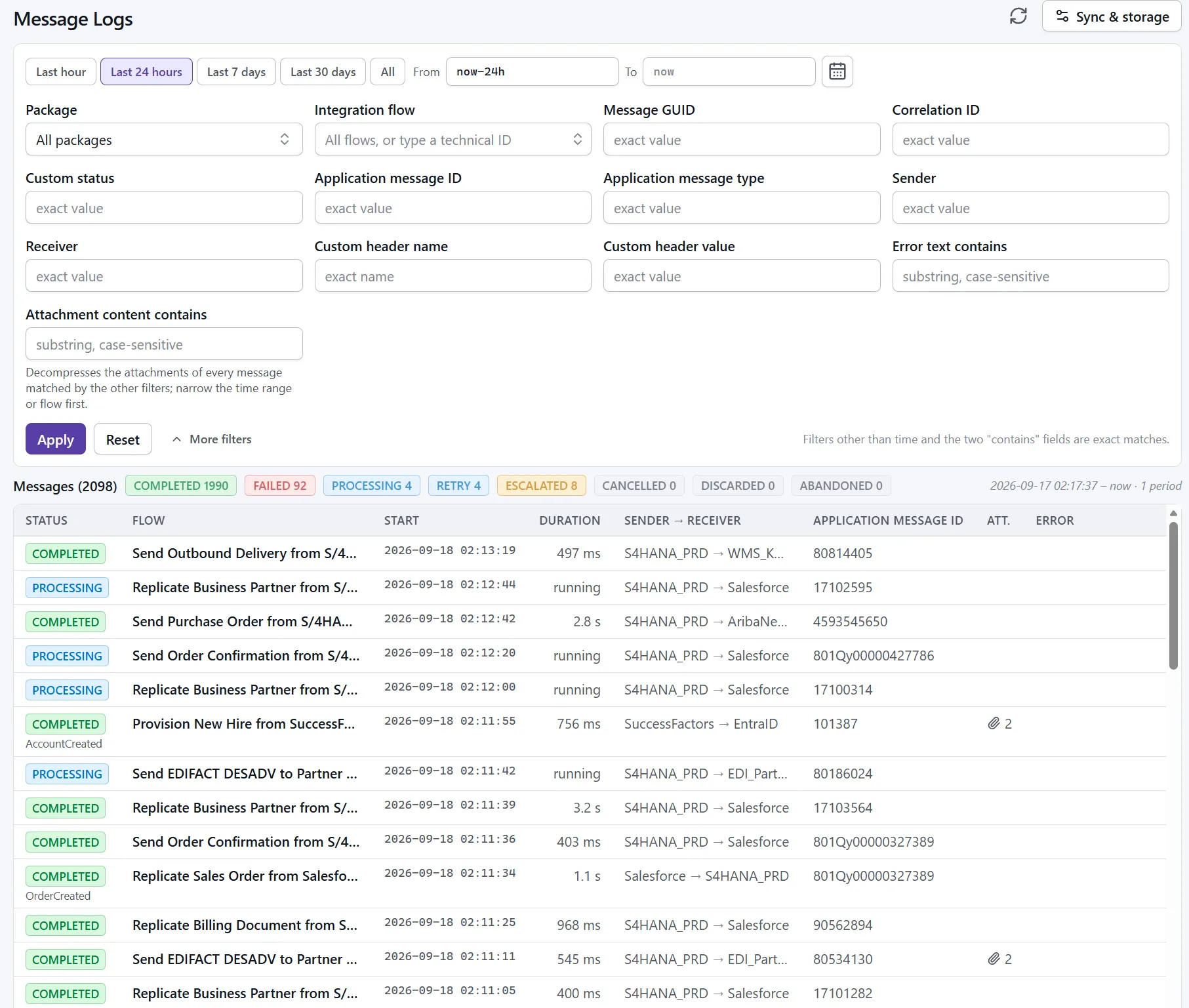Click the scrollbar up arrow of the messages table
This screenshot has height=1008, width=1189.
(1173, 514)
